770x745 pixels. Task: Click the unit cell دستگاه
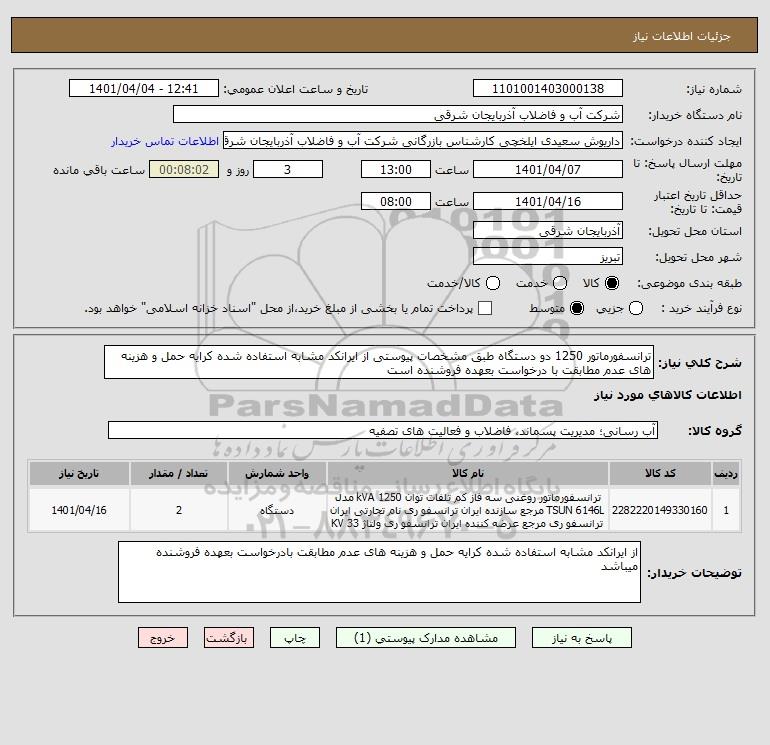pyautogui.click(x=277, y=510)
